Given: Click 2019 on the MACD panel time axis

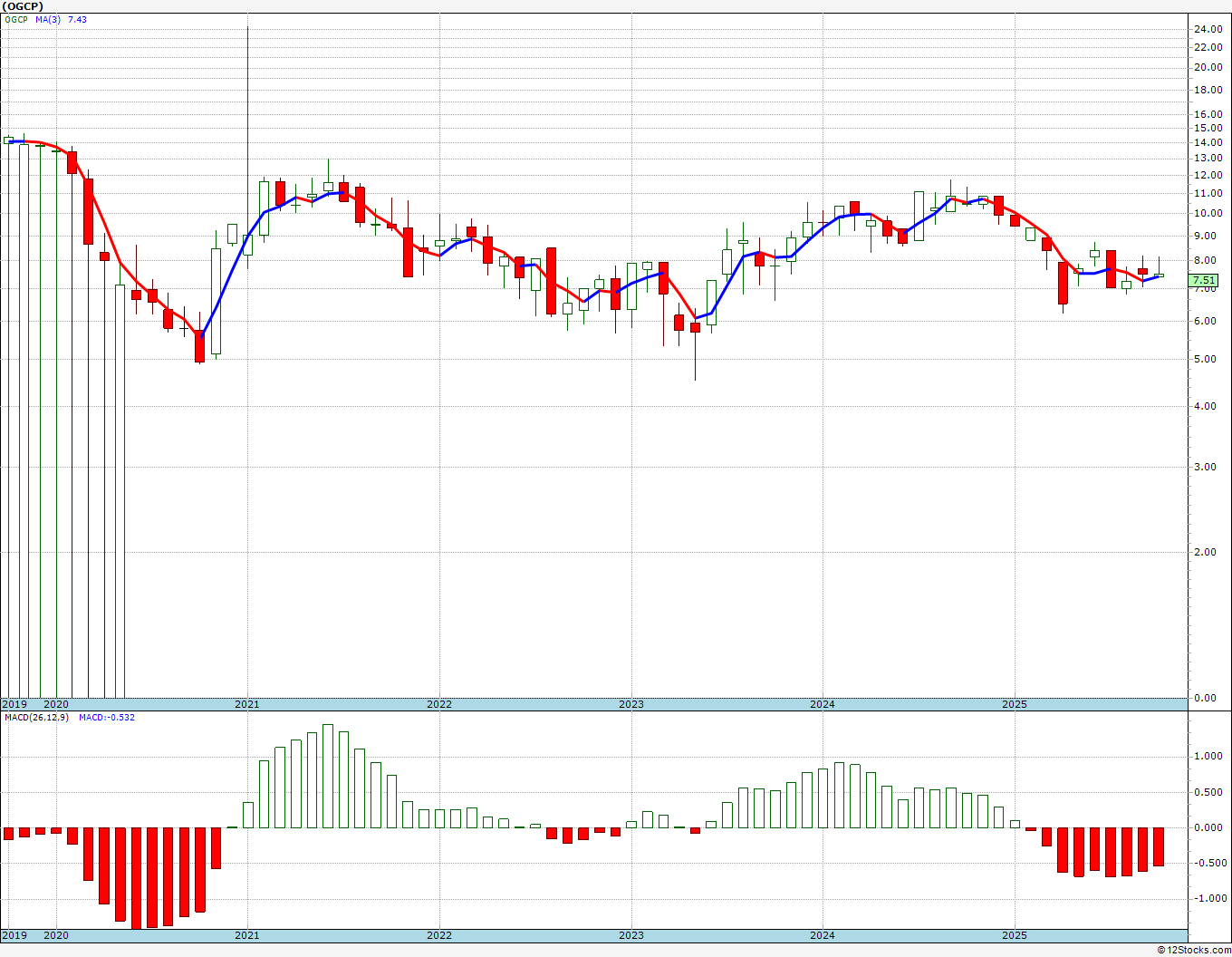Looking at the screenshot, I should pos(14,935).
